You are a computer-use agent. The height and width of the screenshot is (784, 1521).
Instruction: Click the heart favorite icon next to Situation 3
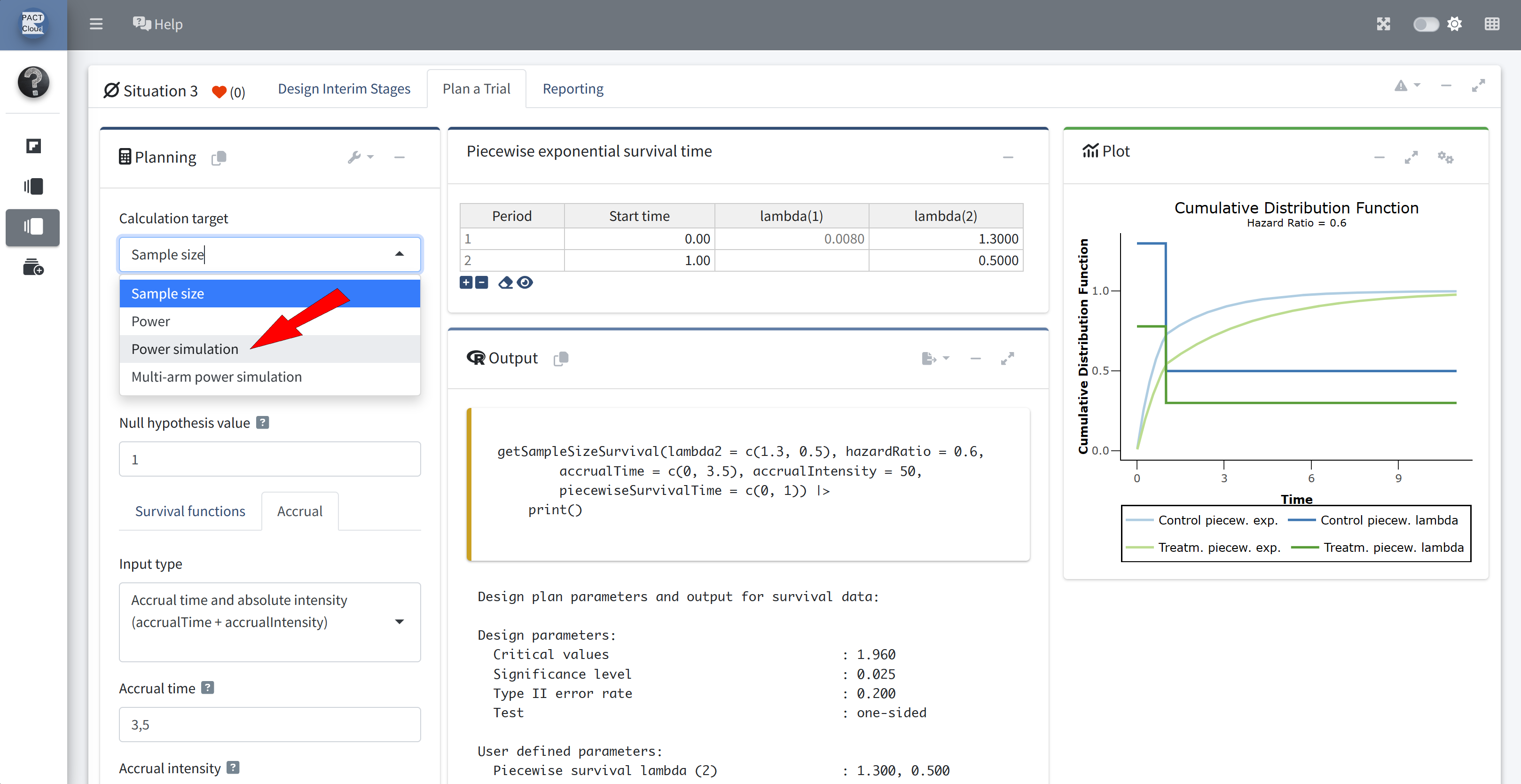(x=219, y=92)
